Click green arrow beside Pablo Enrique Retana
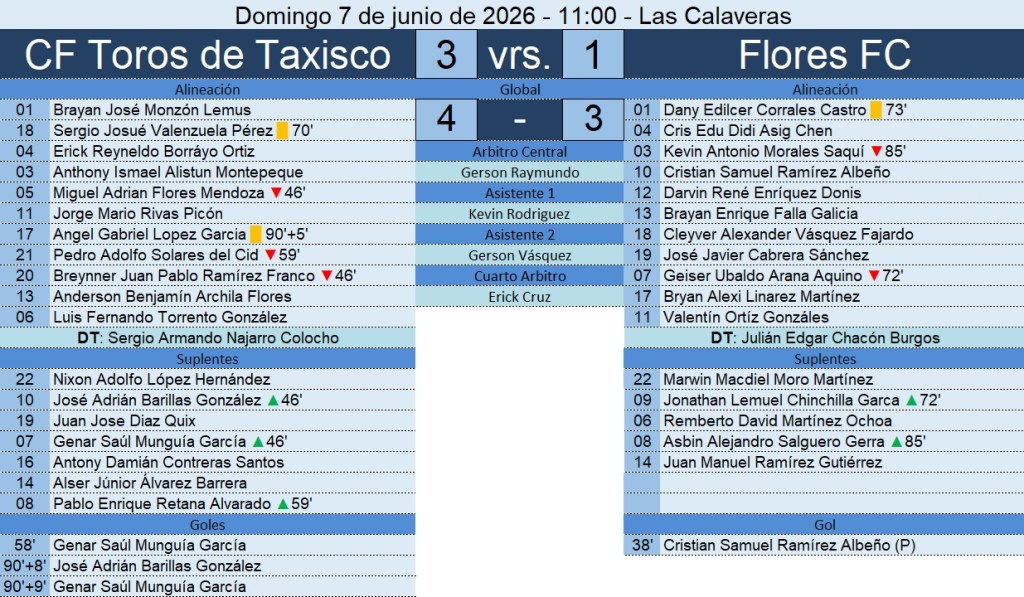The width and height of the screenshot is (1024, 597). pos(283,504)
